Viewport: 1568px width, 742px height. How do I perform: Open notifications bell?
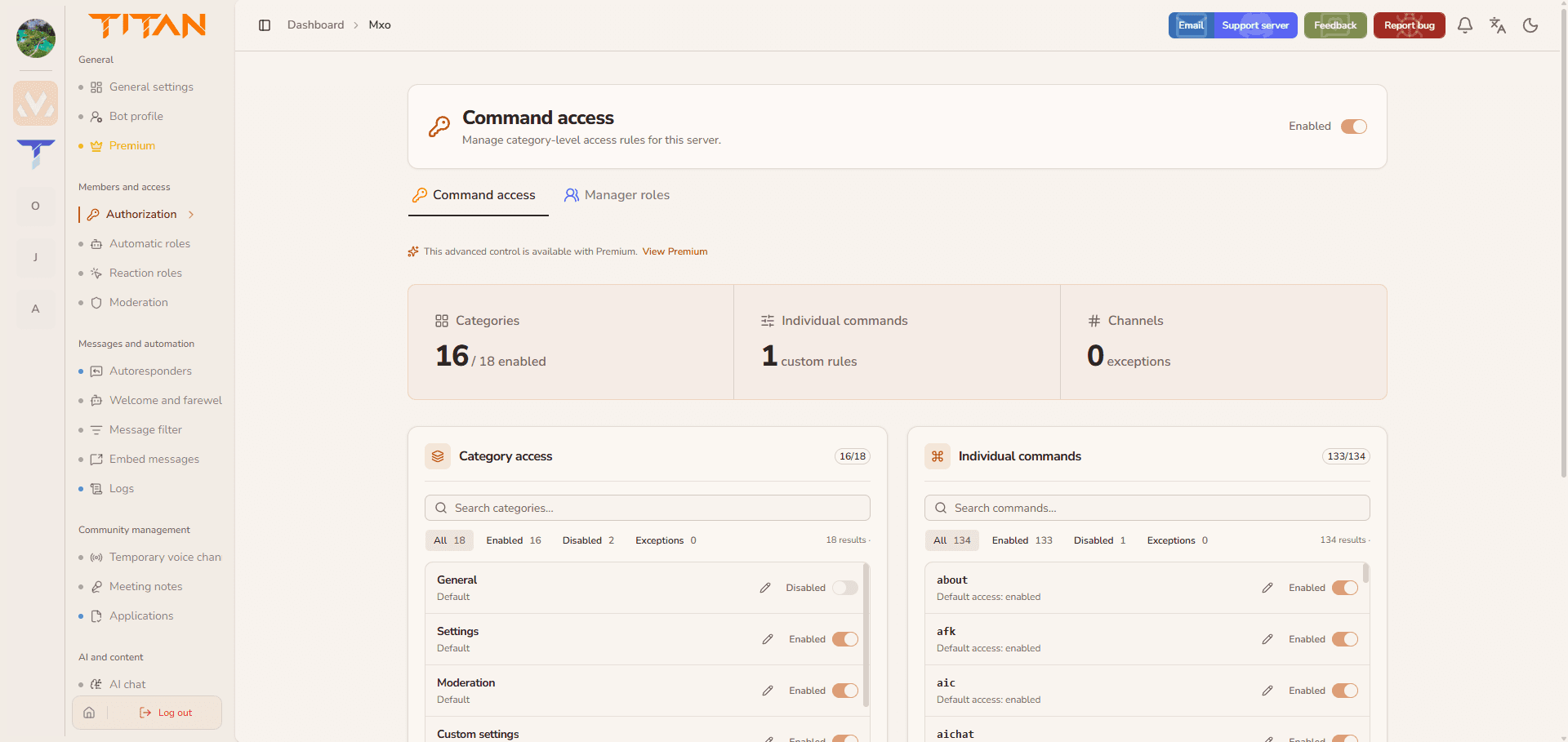pyautogui.click(x=1465, y=25)
